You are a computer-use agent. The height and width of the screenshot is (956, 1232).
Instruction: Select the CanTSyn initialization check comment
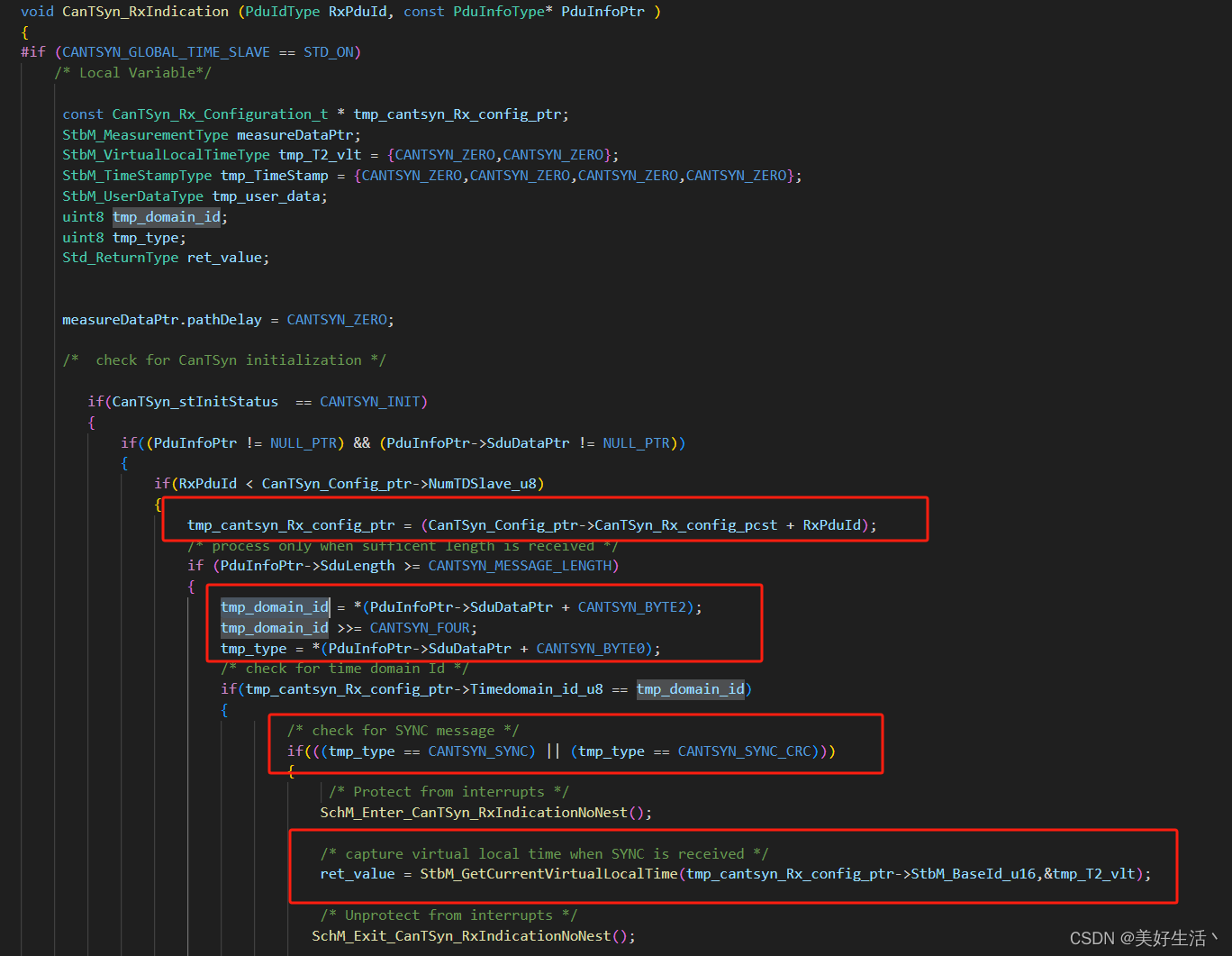224,360
